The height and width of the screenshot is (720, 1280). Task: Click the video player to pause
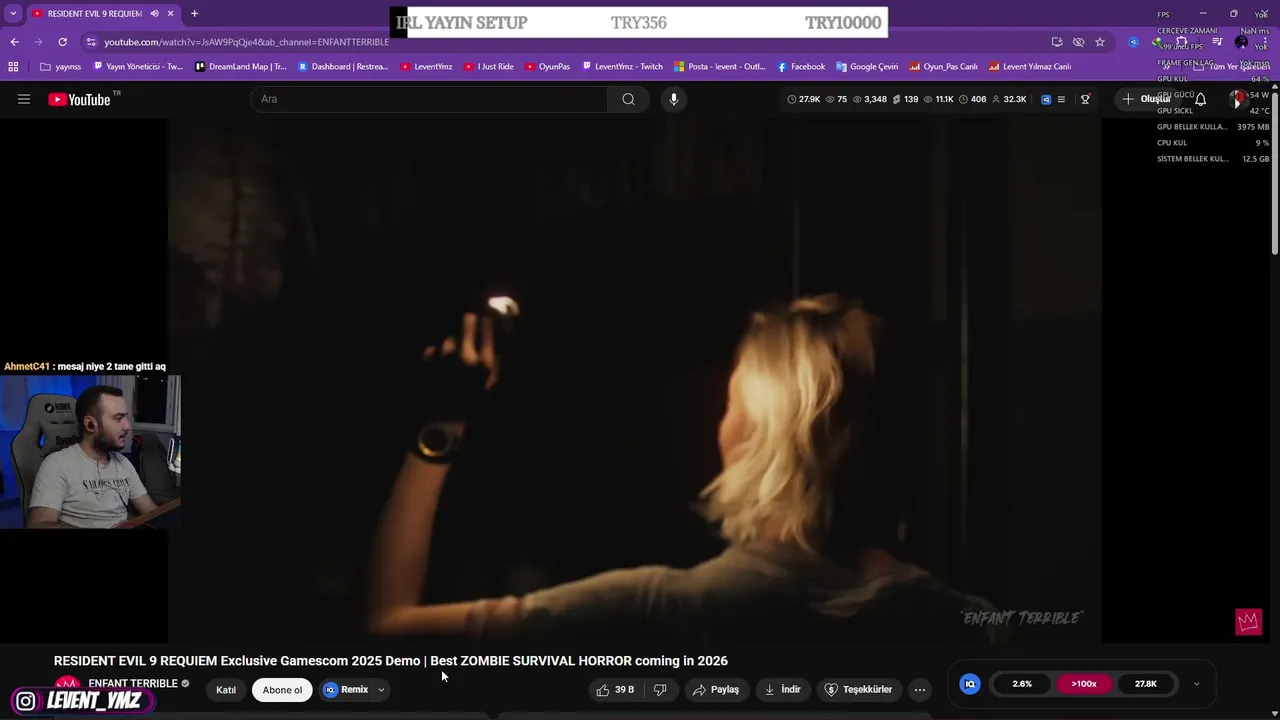point(635,380)
